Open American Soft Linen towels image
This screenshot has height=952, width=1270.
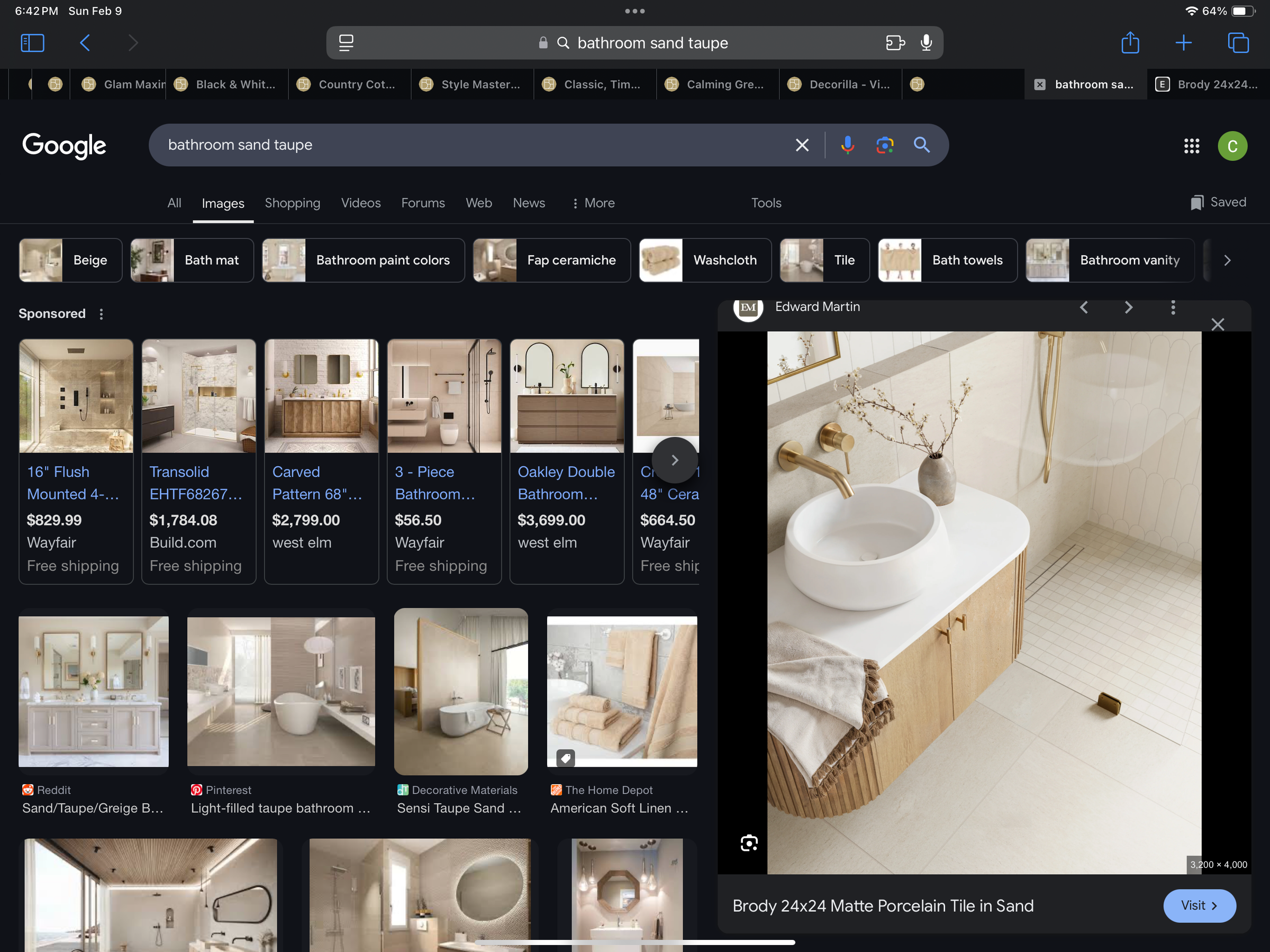[x=622, y=691]
